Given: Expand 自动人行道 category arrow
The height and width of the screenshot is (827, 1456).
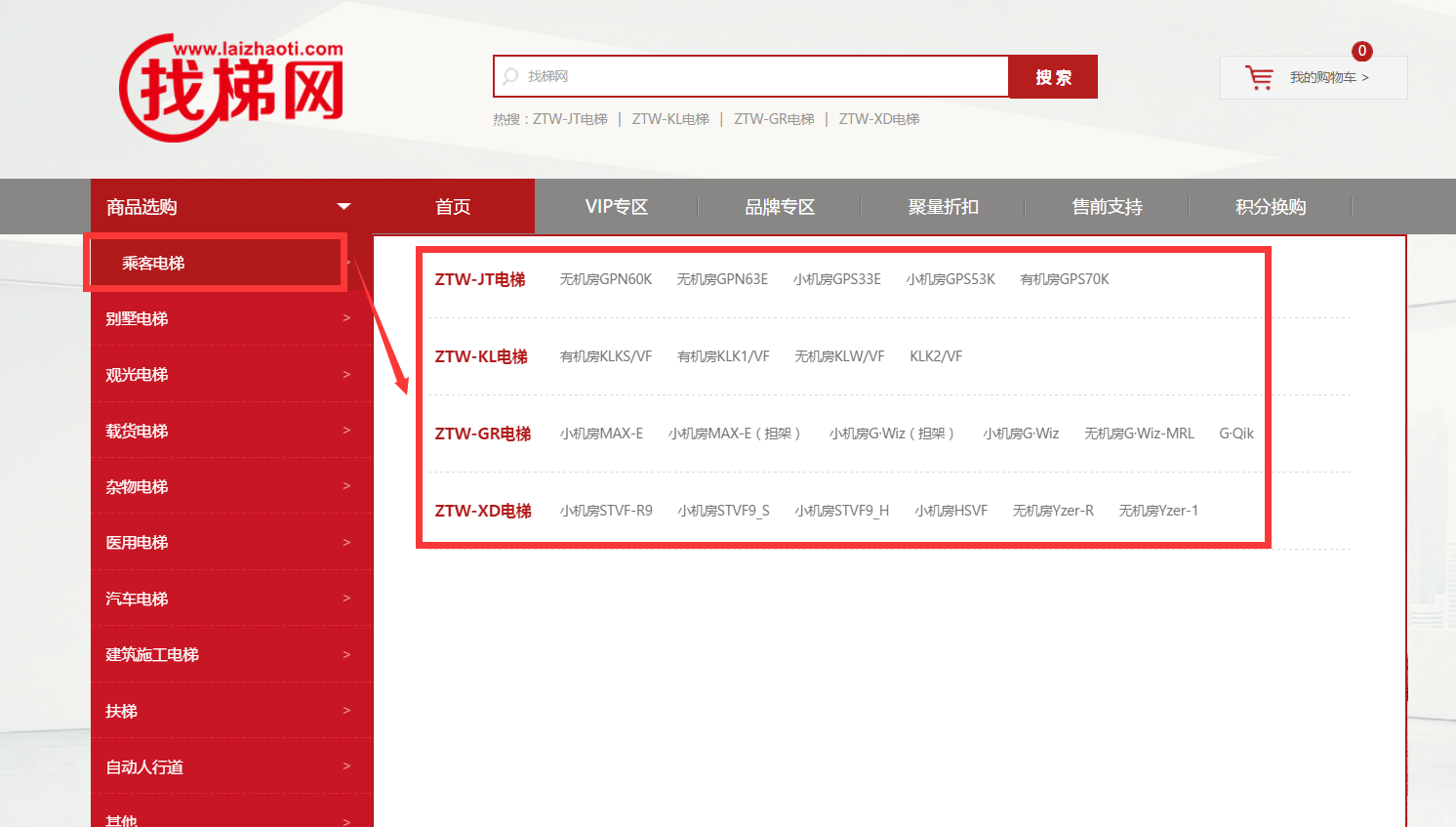Looking at the screenshot, I should pyautogui.click(x=346, y=766).
